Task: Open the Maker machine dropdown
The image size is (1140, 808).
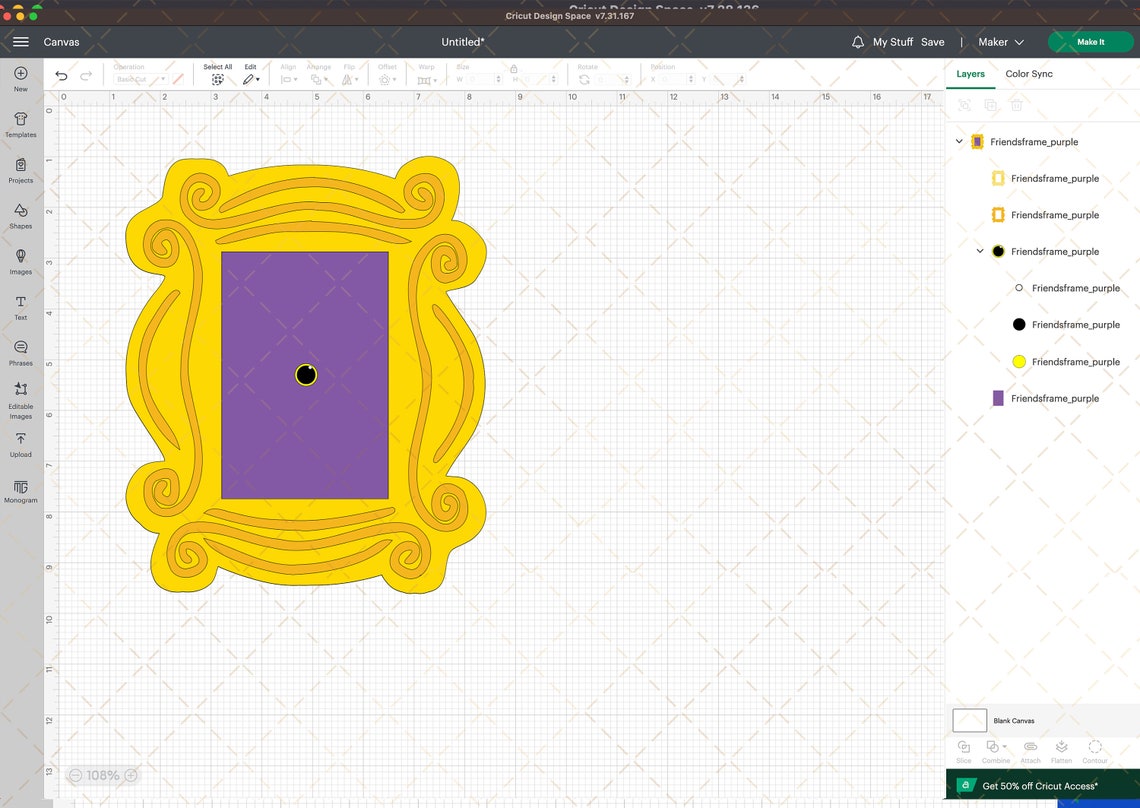Action: pyautogui.click(x=1001, y=42)
